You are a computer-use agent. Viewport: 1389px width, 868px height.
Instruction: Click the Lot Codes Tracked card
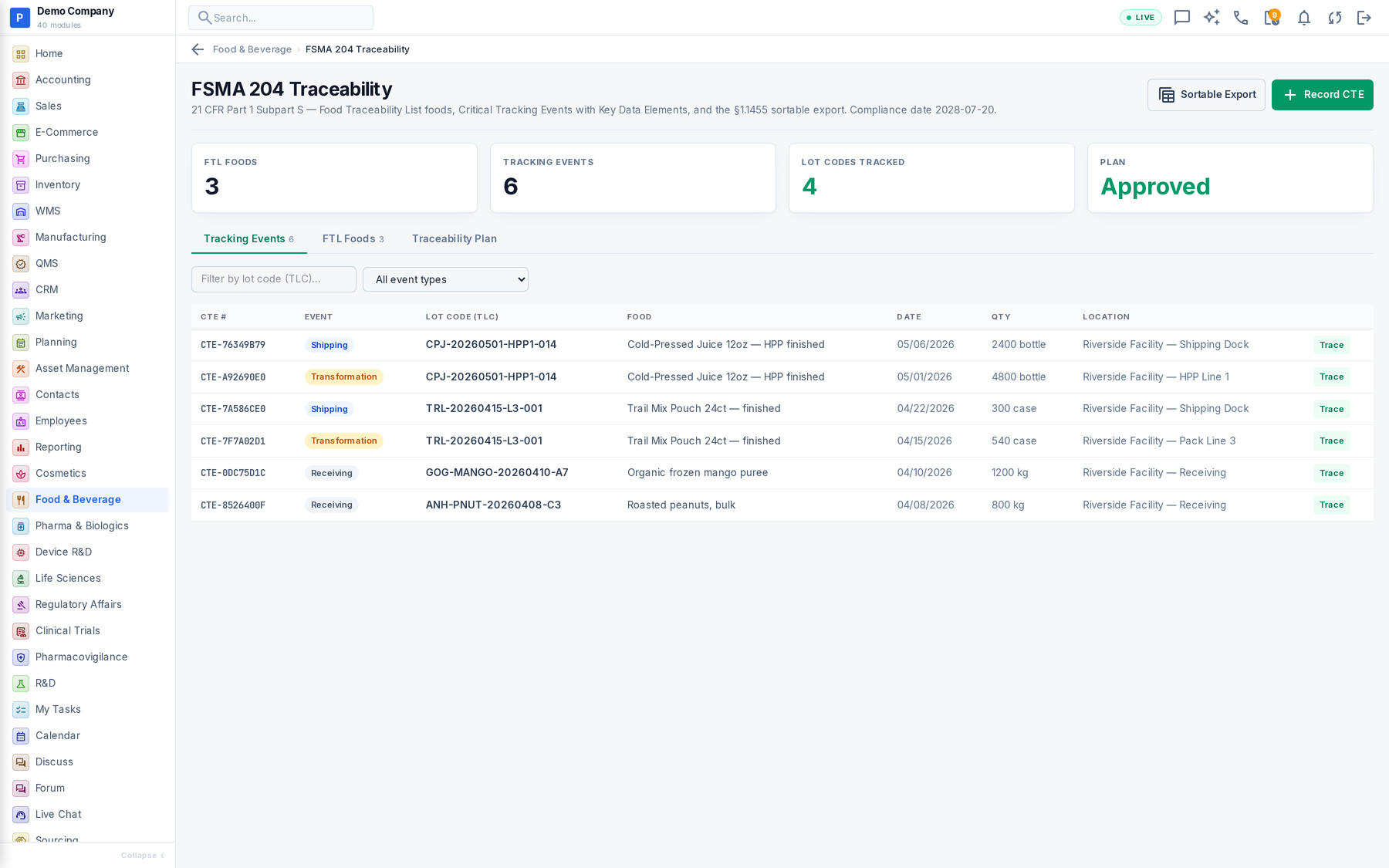pyautogui.click(x=931, y=177)
